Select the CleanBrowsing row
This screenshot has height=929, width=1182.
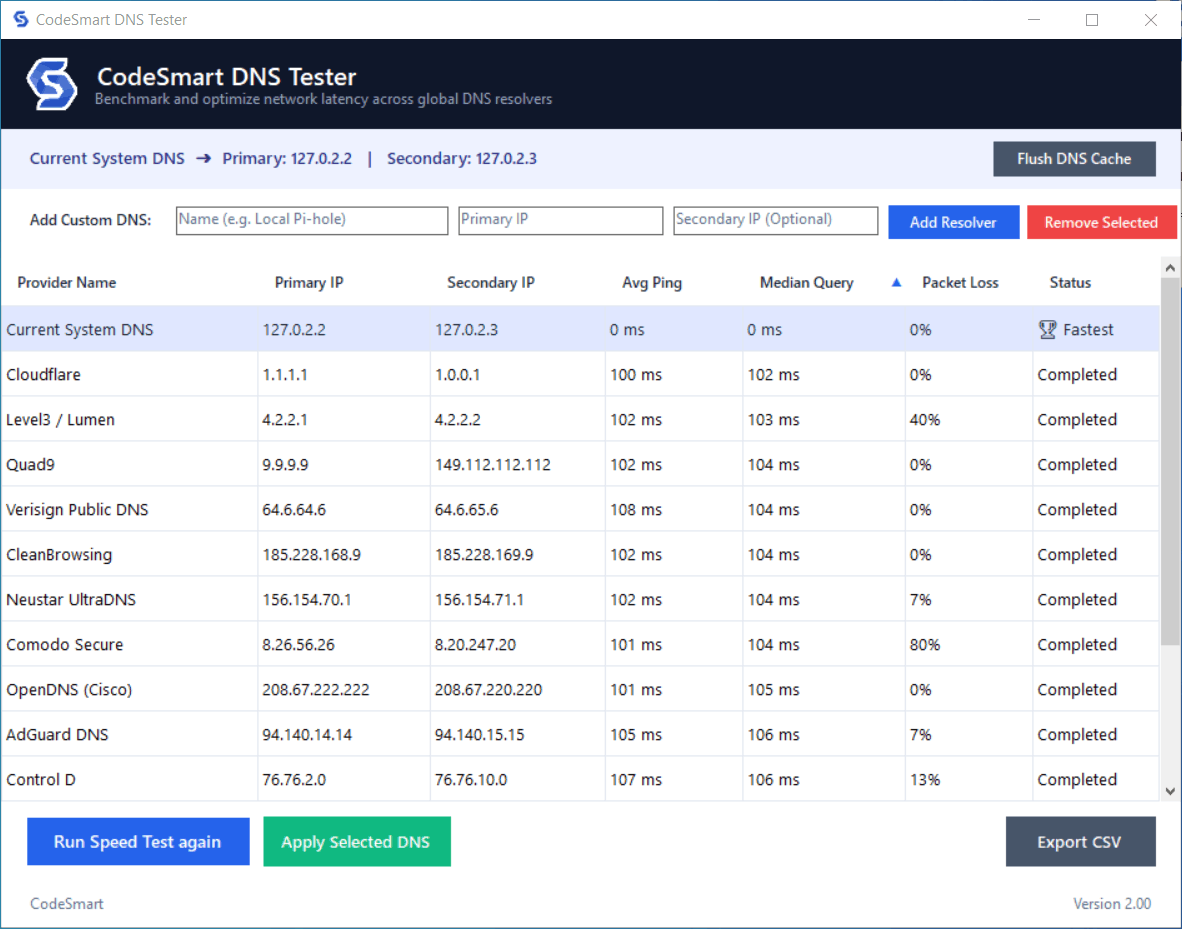(580, 555)
